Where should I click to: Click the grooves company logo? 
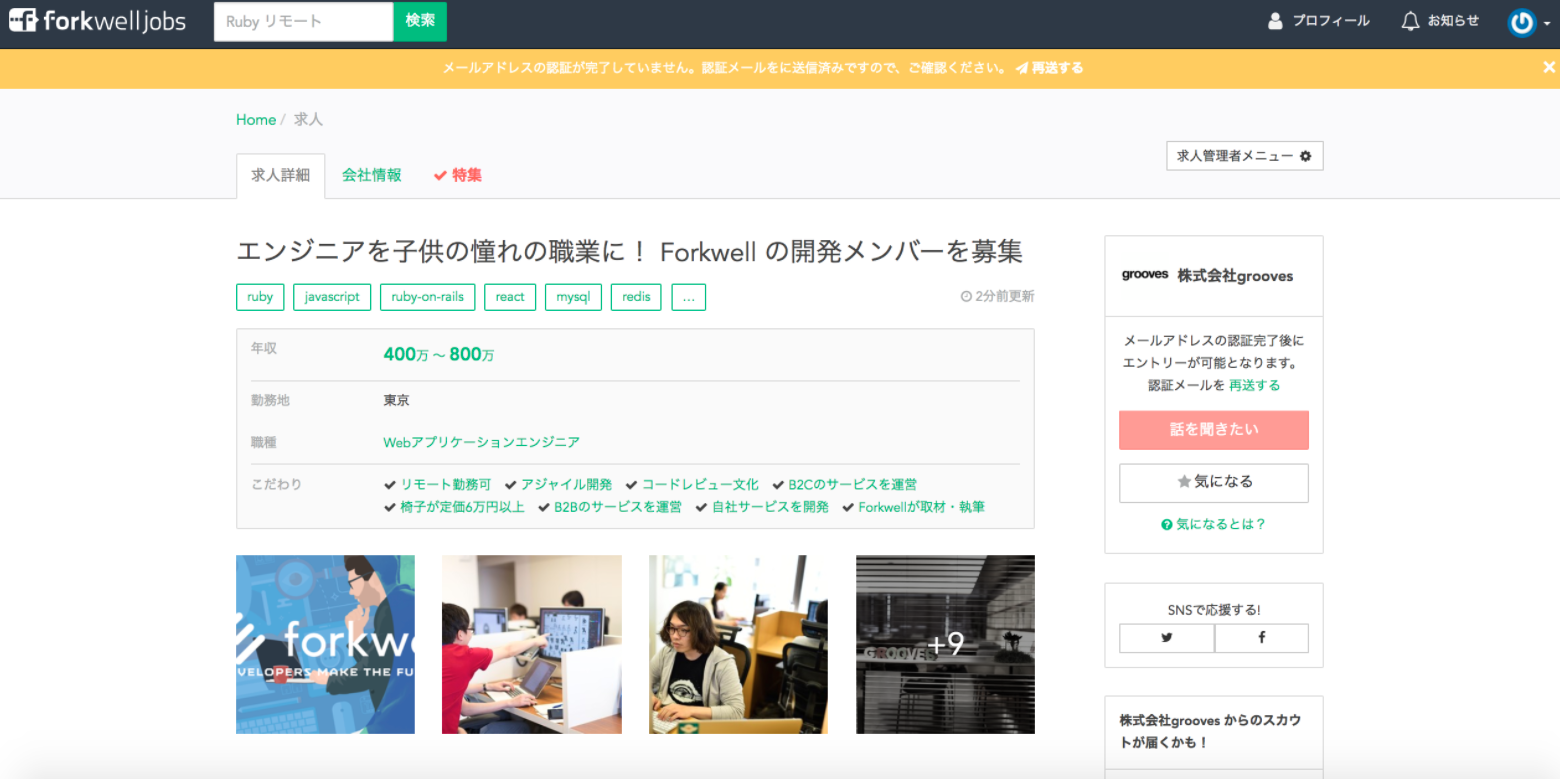1145,275
